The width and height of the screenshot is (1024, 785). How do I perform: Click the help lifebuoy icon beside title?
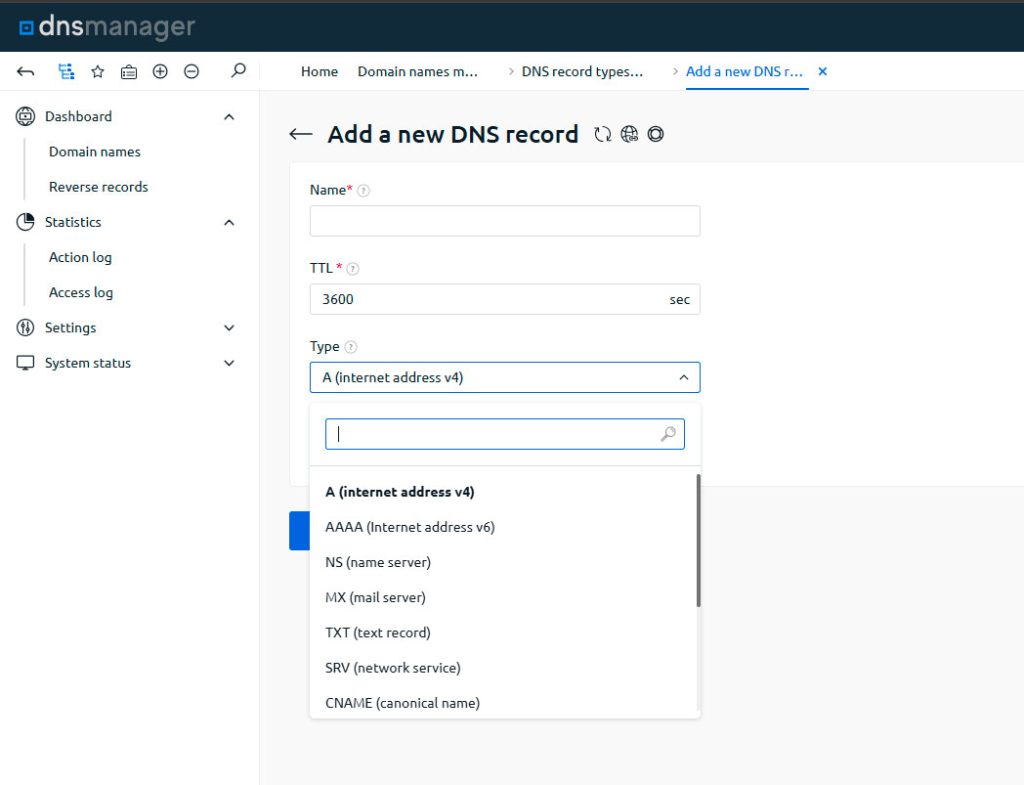point(656,134)
